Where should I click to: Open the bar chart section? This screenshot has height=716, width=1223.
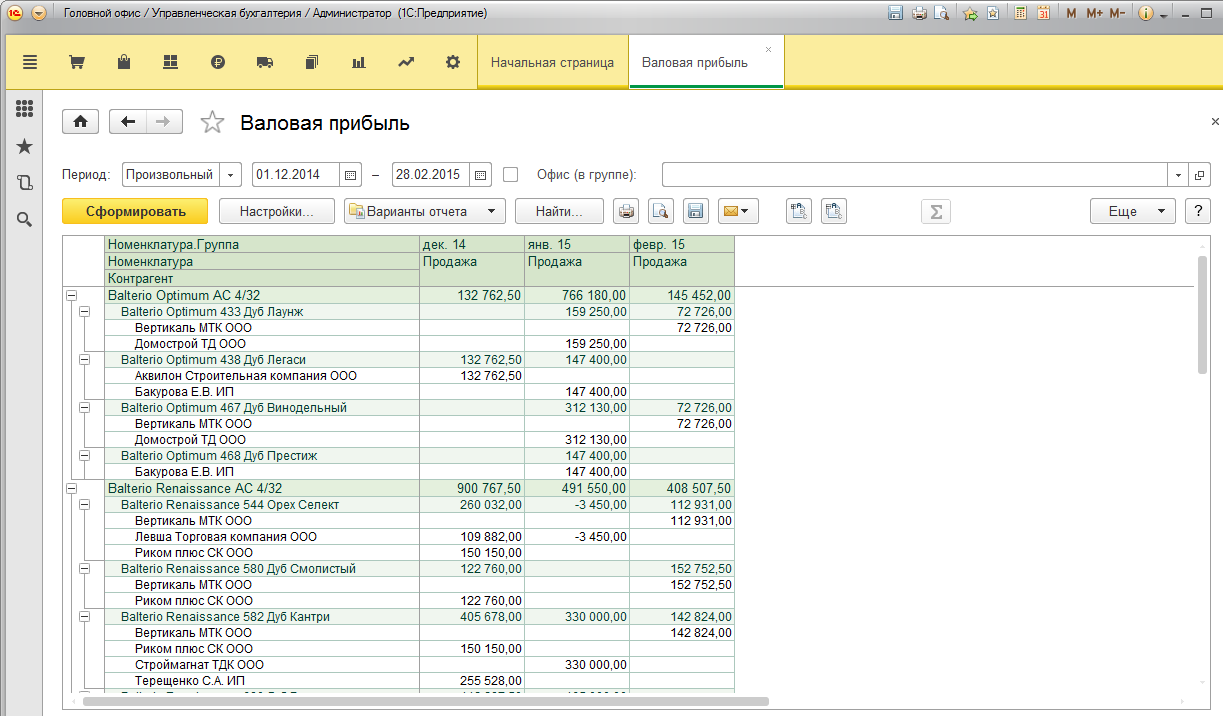[358, 62]
